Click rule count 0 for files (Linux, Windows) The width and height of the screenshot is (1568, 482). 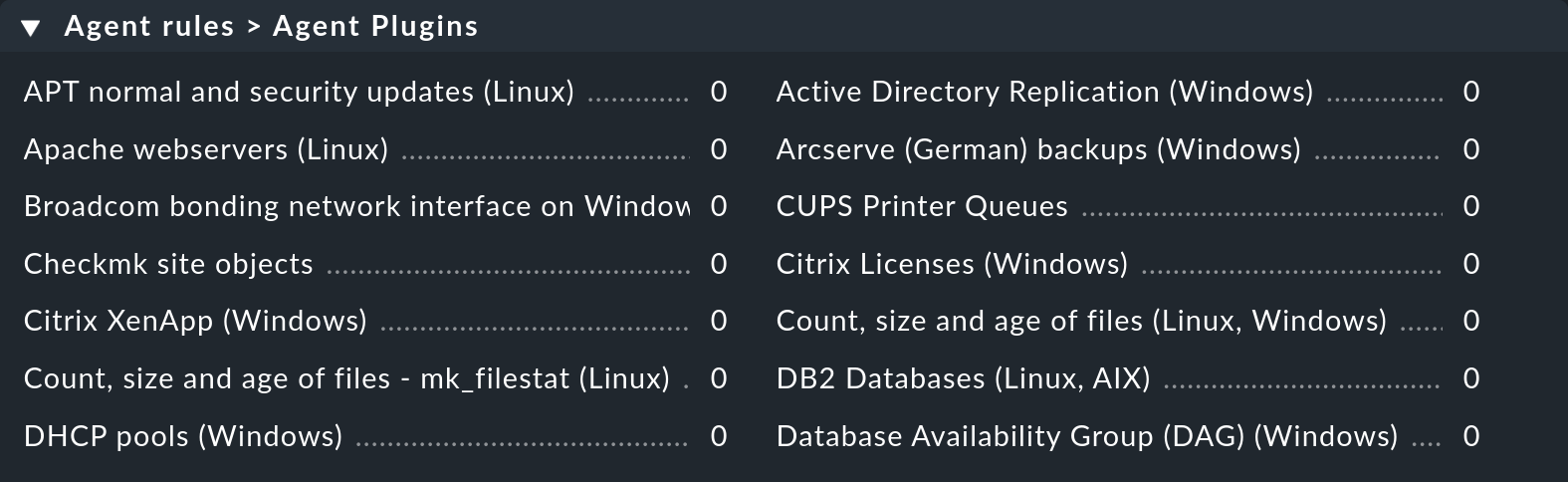pyautogui.click(x=1471, y=321)
